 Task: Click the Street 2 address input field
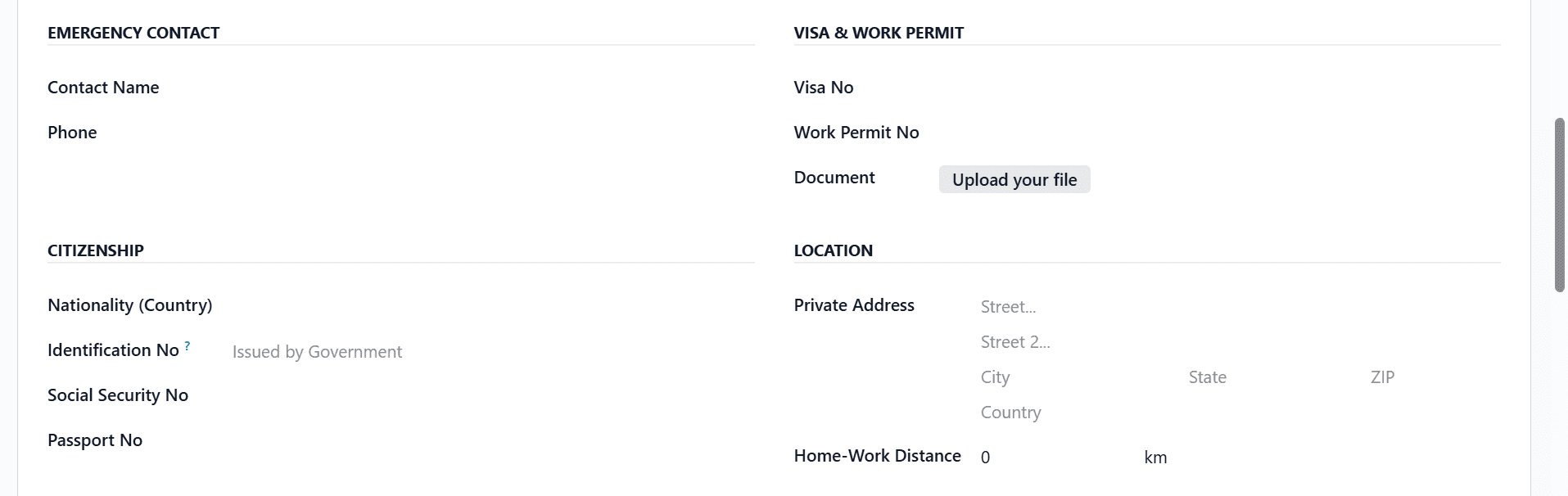(x=1064, y=341)
